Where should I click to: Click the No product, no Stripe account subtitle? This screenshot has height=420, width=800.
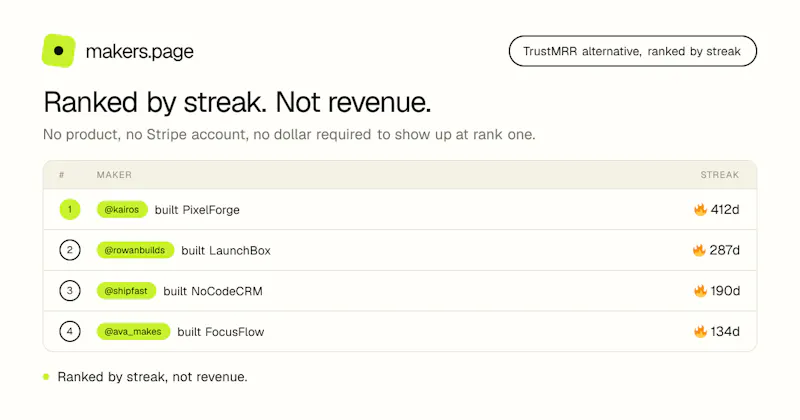pyautogui.click(x=289, y=135)
